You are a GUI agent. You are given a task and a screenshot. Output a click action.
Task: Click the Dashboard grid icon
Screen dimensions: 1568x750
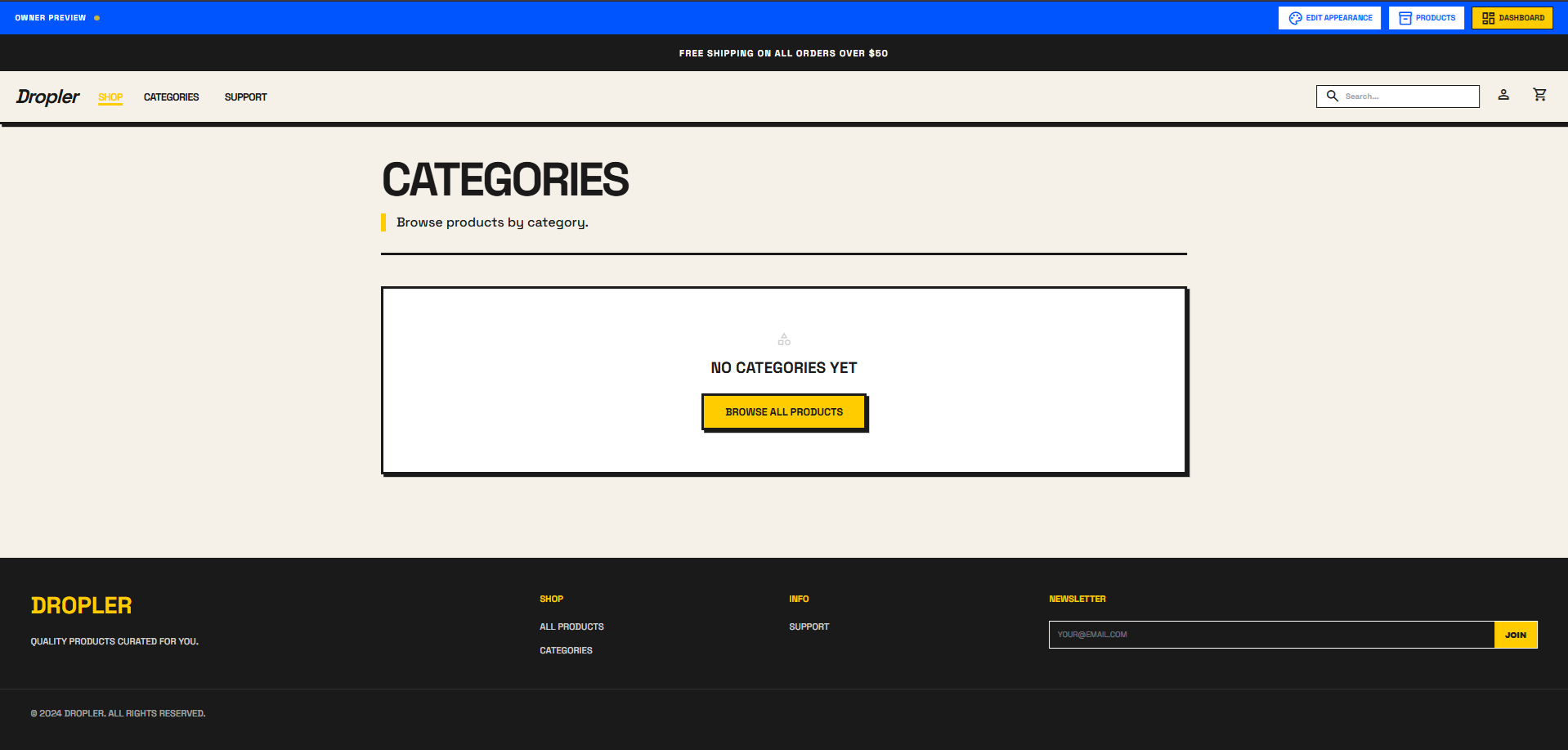1487,17
